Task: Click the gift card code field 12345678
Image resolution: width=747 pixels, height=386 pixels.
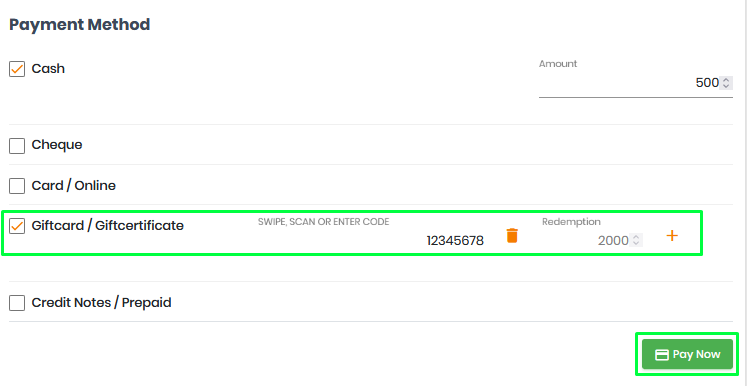Action: pyautogui.click(x=371, y=241)
